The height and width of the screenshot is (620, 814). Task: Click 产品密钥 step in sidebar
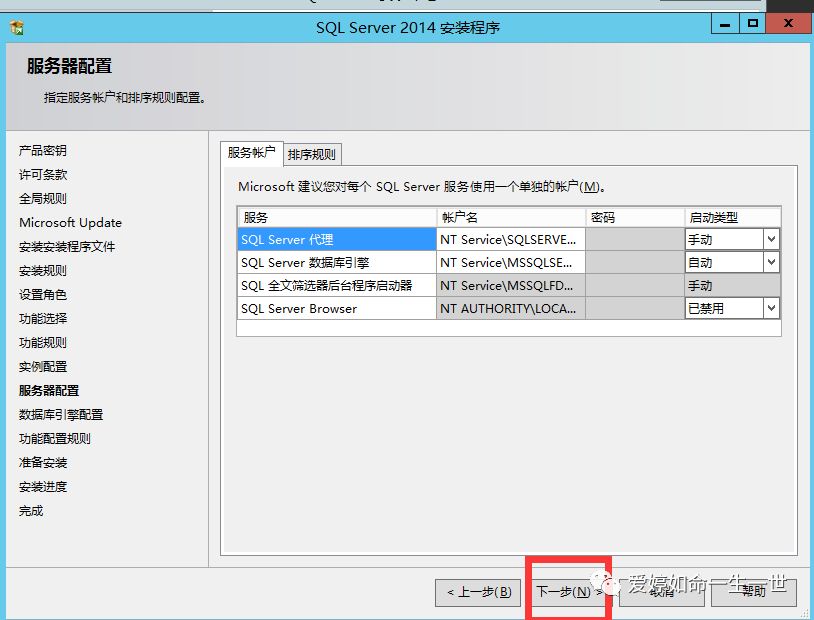click(x=43, y=151)
